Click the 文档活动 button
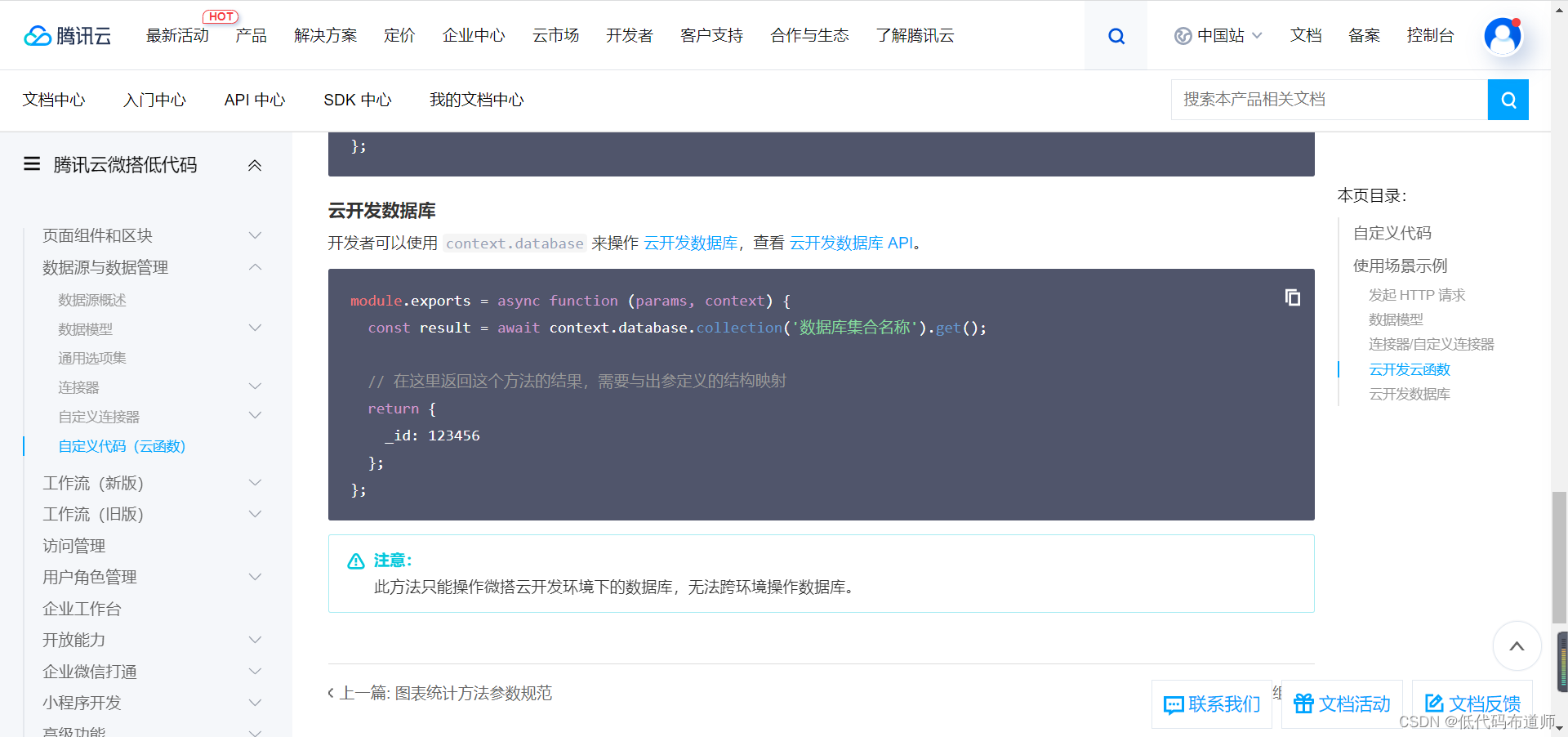The image size is (1568, 737). coord(1342,703)
